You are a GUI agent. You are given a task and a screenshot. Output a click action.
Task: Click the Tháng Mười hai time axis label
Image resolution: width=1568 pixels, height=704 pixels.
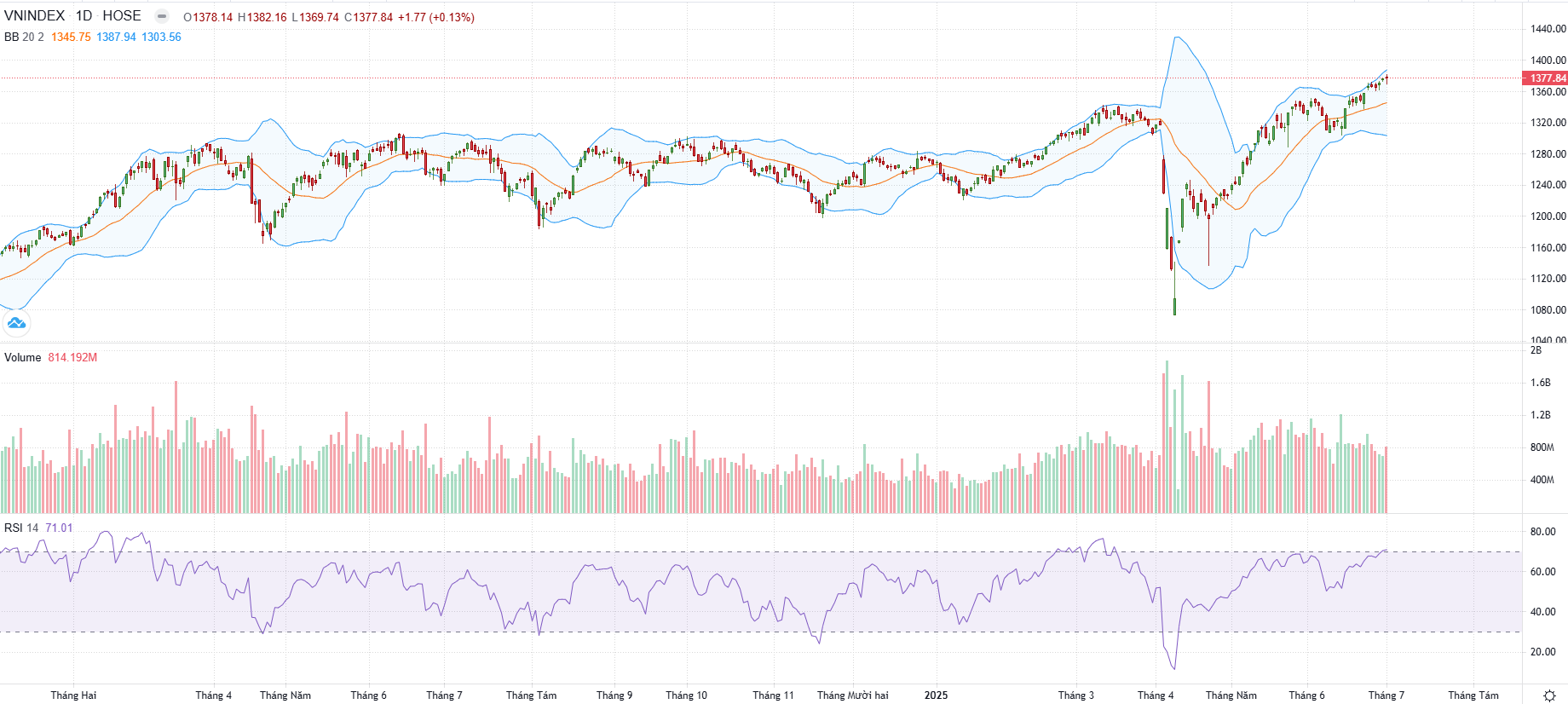pyautogui.click(x=852, y=695)
